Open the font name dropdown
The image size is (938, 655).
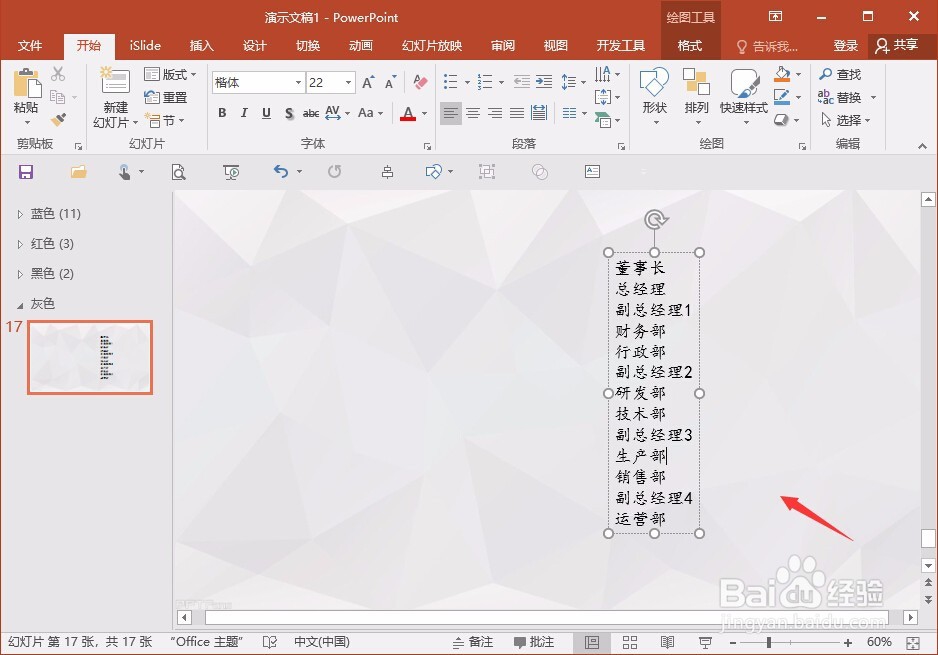298,83
